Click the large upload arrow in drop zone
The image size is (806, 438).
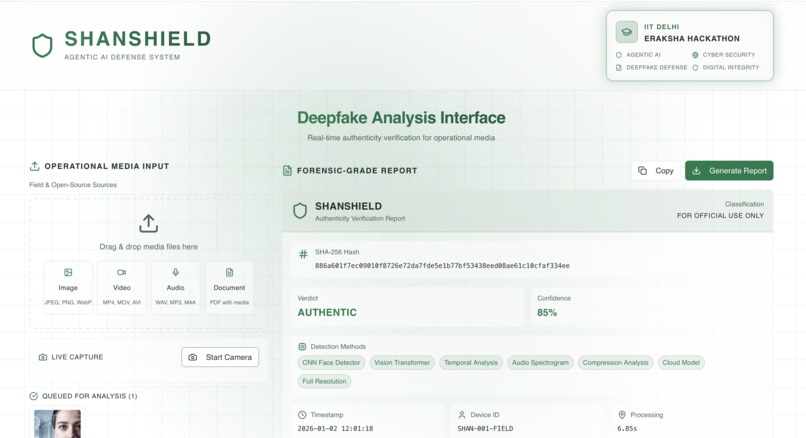pyautogui.click(x=149, y=224)
